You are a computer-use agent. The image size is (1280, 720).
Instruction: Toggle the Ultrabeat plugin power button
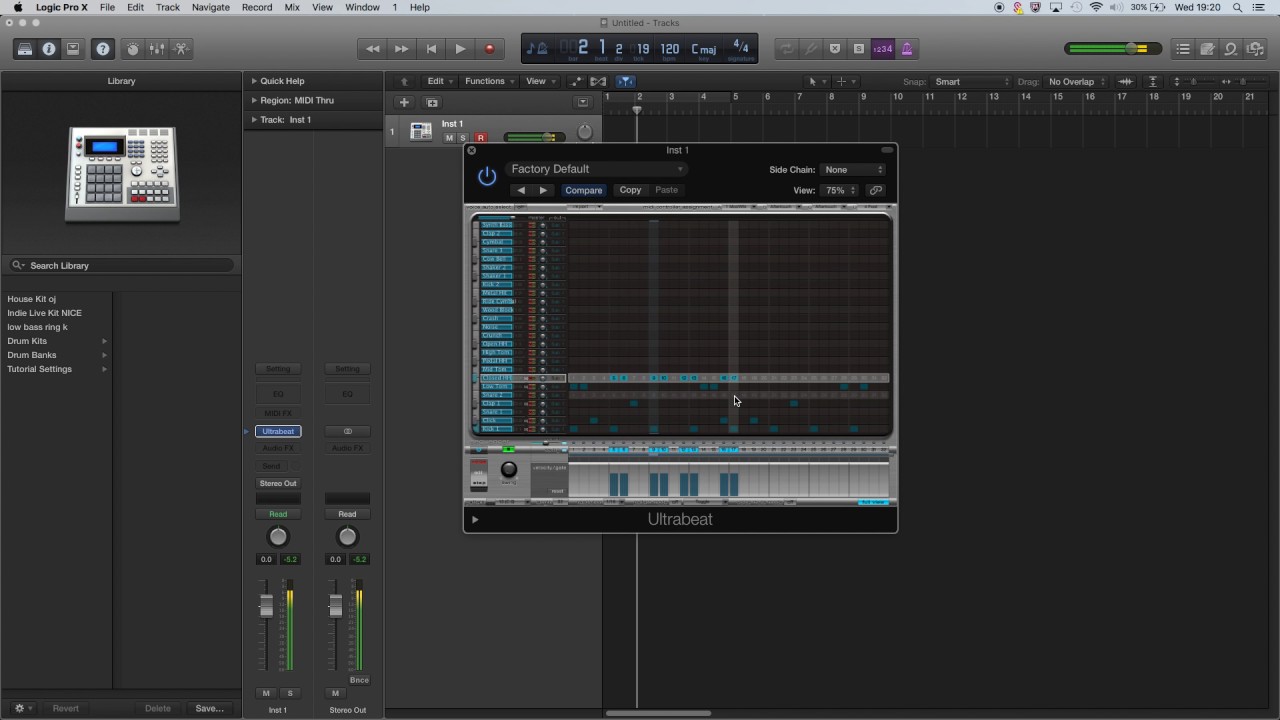[x=487, y=177]
